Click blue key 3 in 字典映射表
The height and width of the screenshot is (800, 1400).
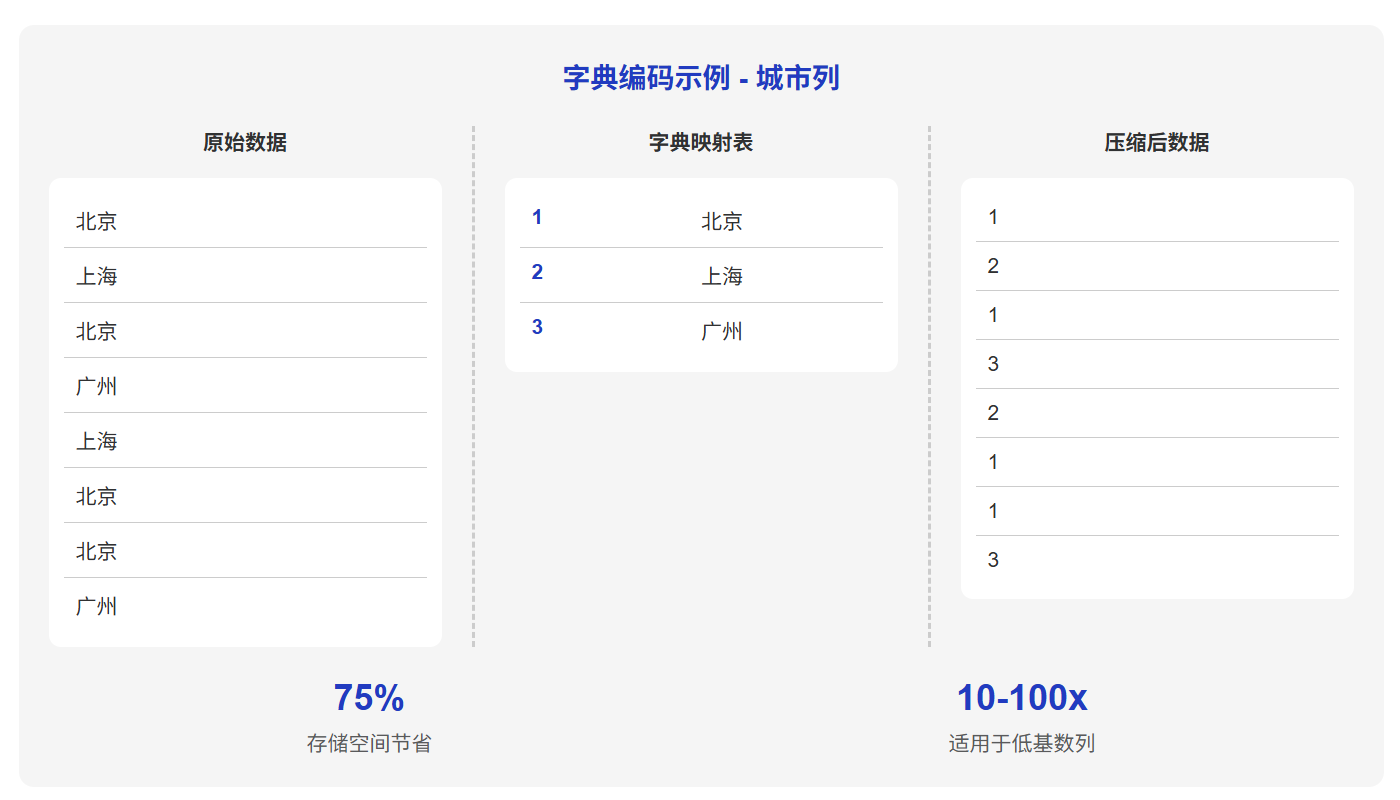(537, 327)
